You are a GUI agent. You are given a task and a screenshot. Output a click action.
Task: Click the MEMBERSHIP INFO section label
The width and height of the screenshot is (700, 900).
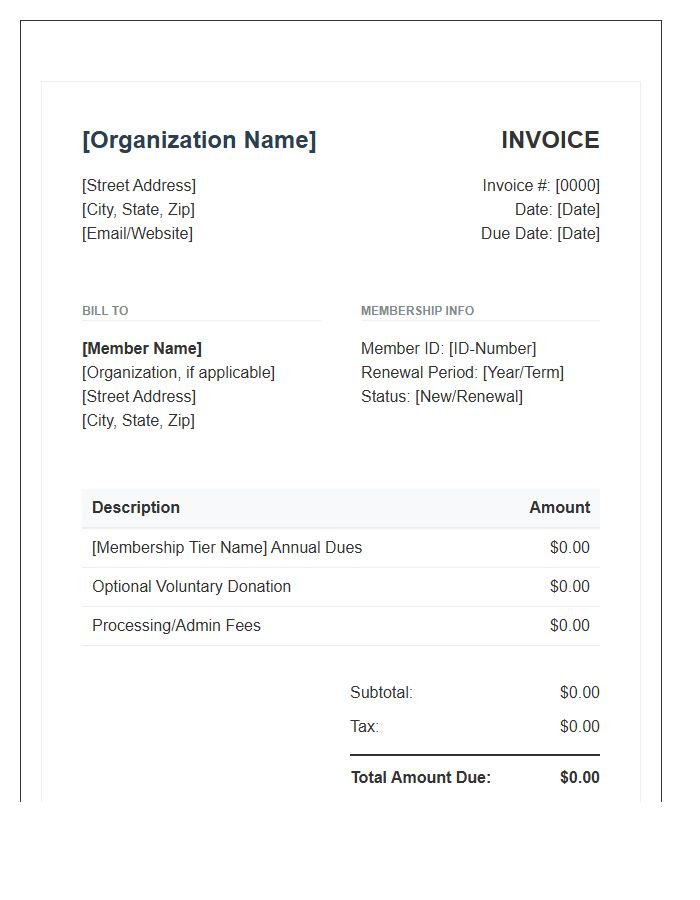(x=417, y=311)
